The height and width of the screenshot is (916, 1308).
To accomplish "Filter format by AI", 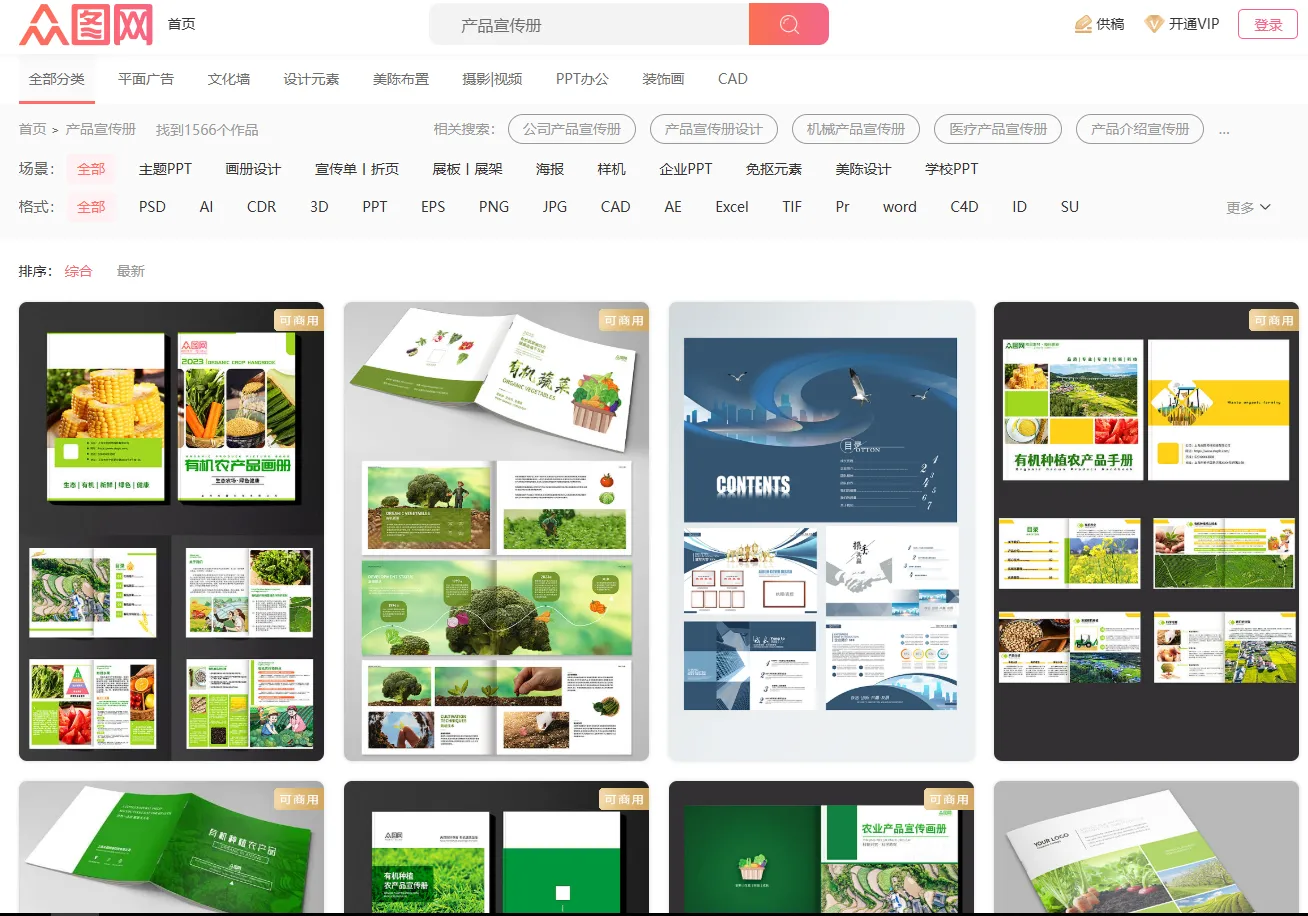I will [x=206, y=207].
